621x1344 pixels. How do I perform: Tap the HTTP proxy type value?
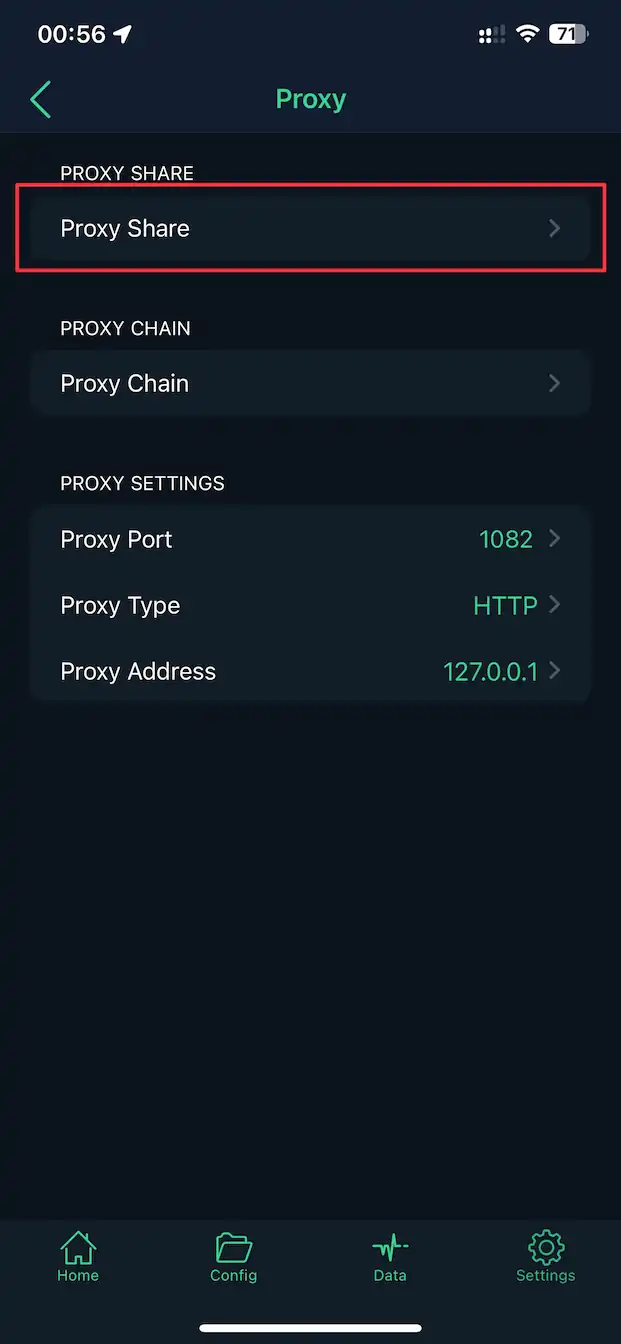(505, 605)
